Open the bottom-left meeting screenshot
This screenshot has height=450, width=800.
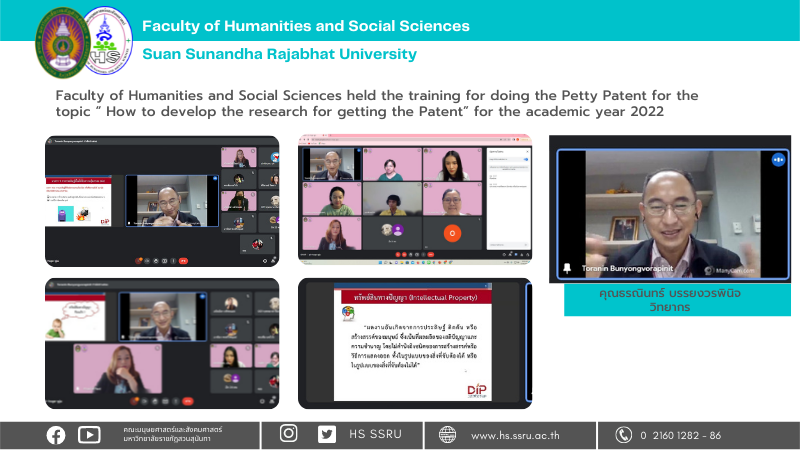click(x=162, y=343)
